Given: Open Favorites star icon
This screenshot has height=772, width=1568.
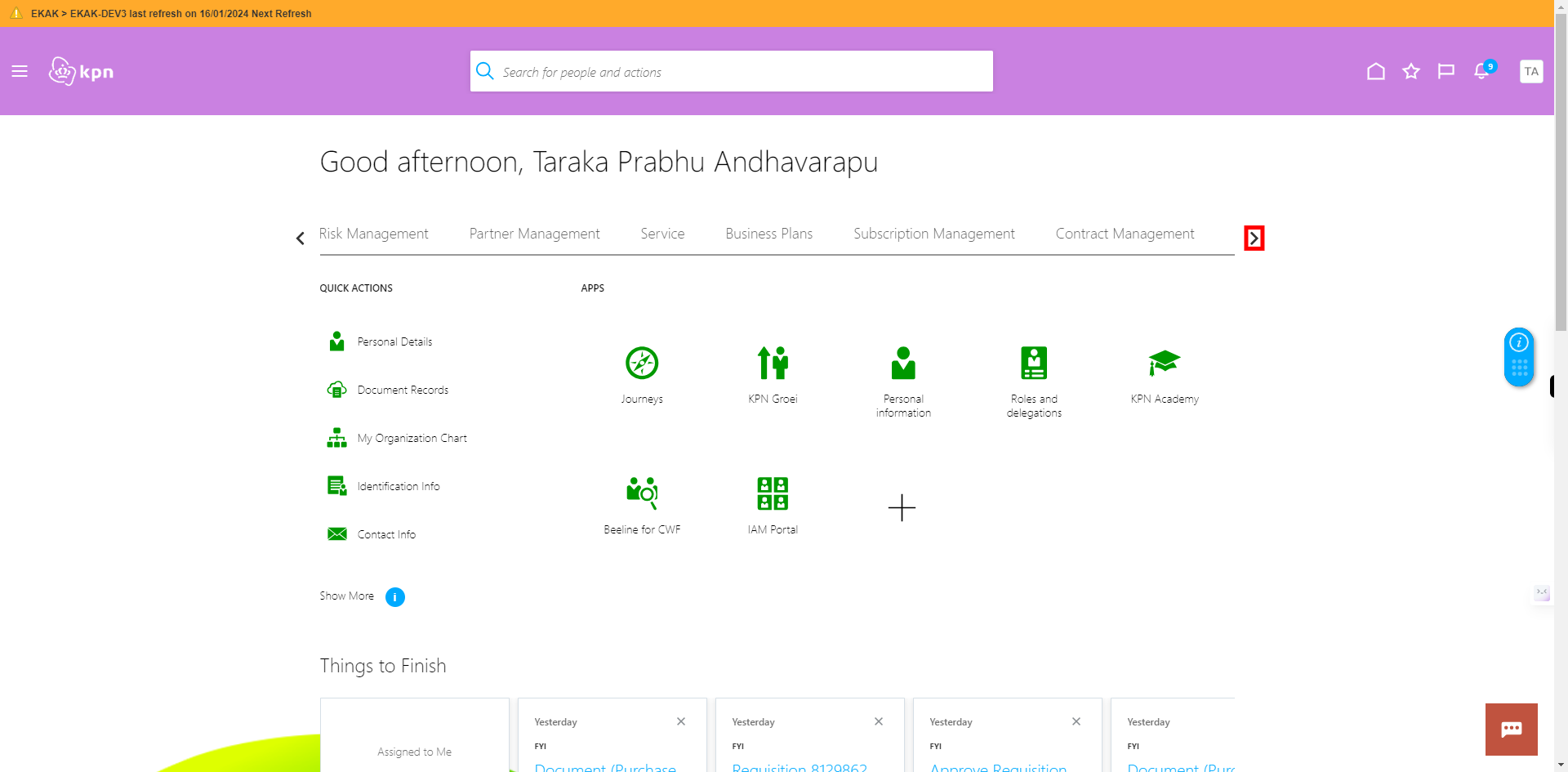Looking at the screenshot, I should pos(1411,72).
